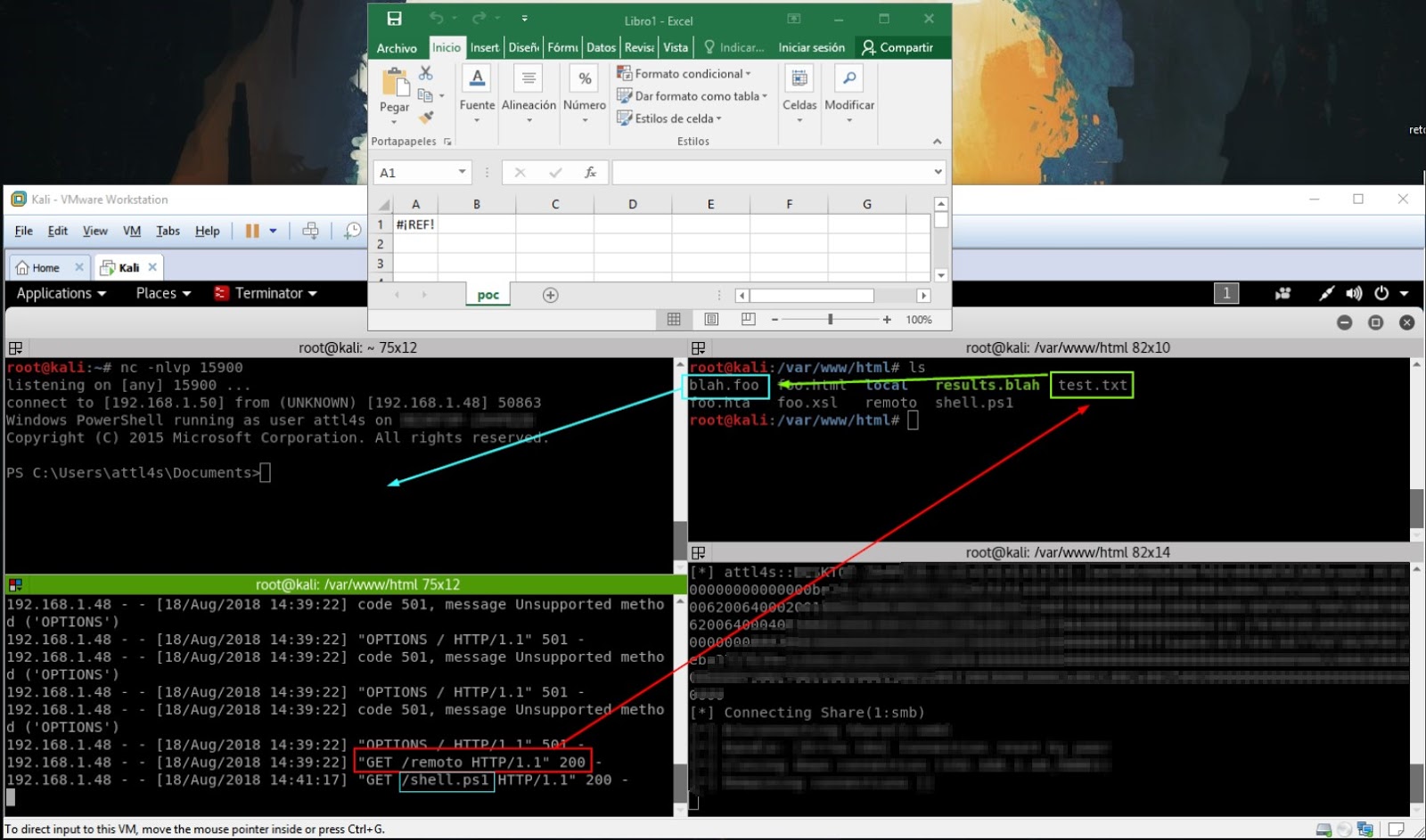1426x840 pixels.
Task: Switch to the Vista ribbon tab
Action: tap(676, 47)
